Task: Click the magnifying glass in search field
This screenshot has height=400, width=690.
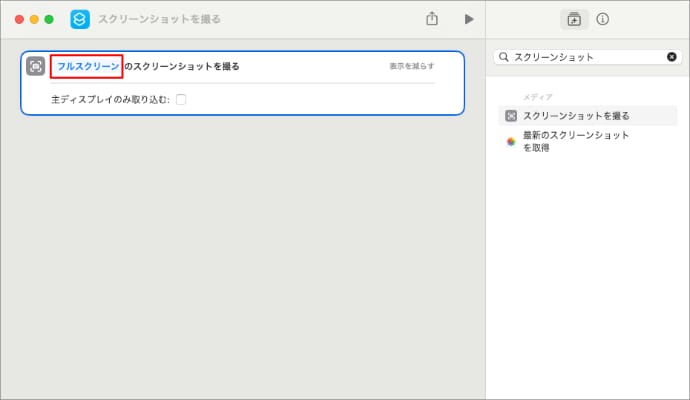Action: point(504,57)
